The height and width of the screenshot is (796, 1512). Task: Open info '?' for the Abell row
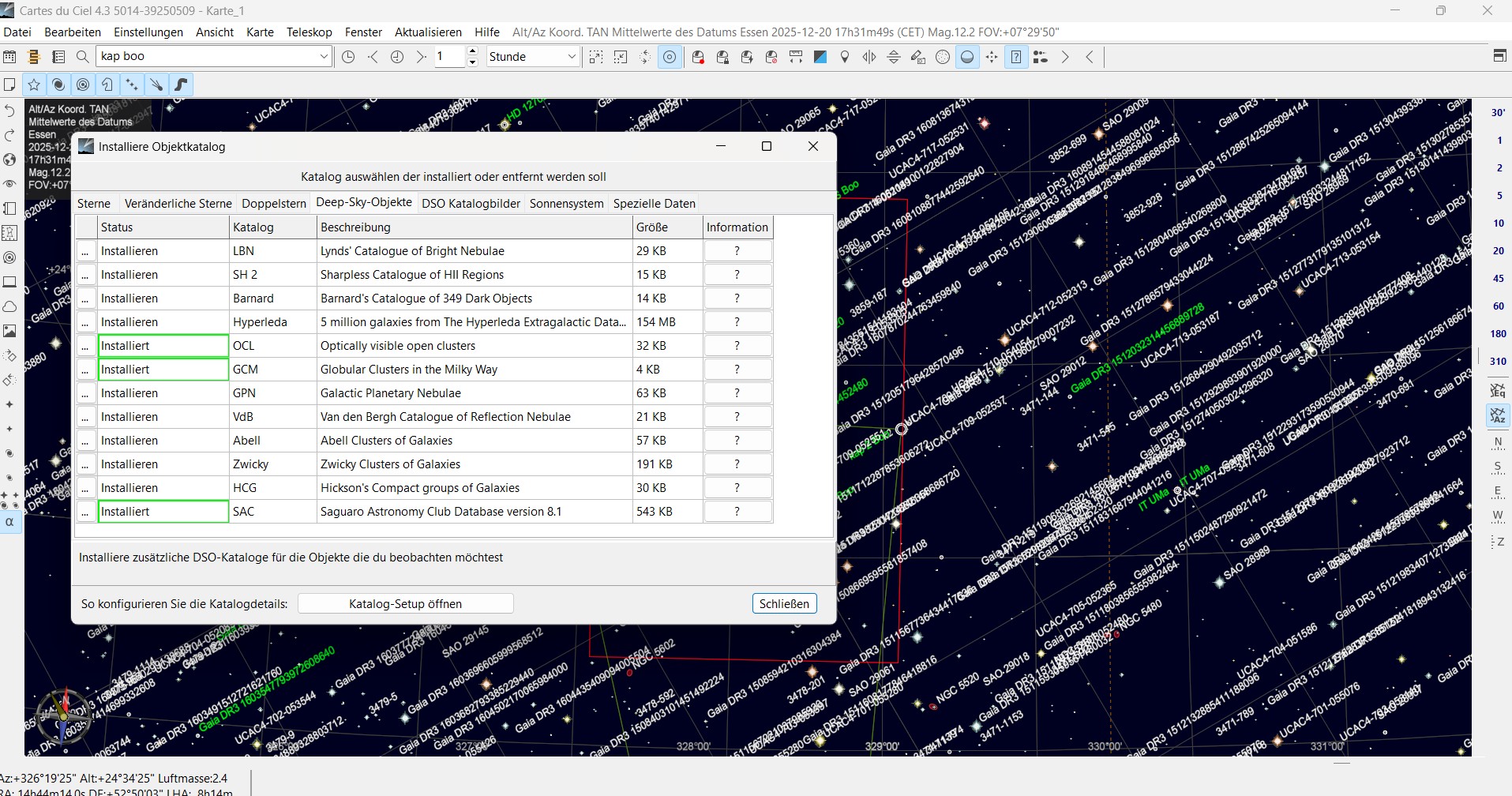point(737,440)
